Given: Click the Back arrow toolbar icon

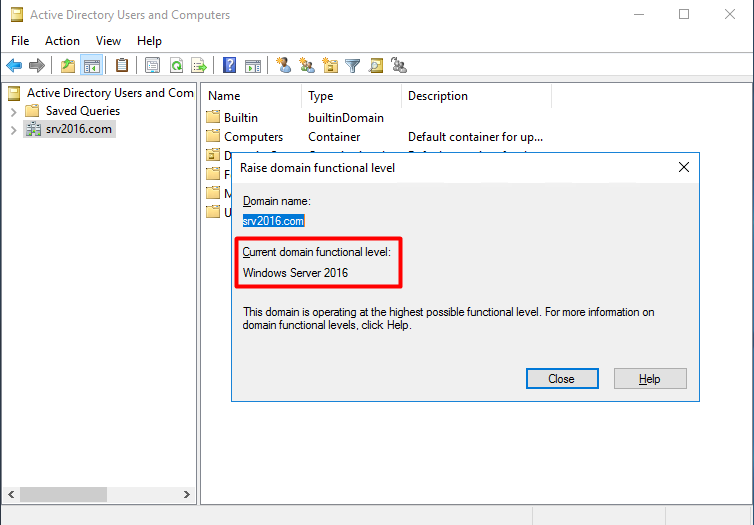Looking at the screenshot, I should pos(14,66).
